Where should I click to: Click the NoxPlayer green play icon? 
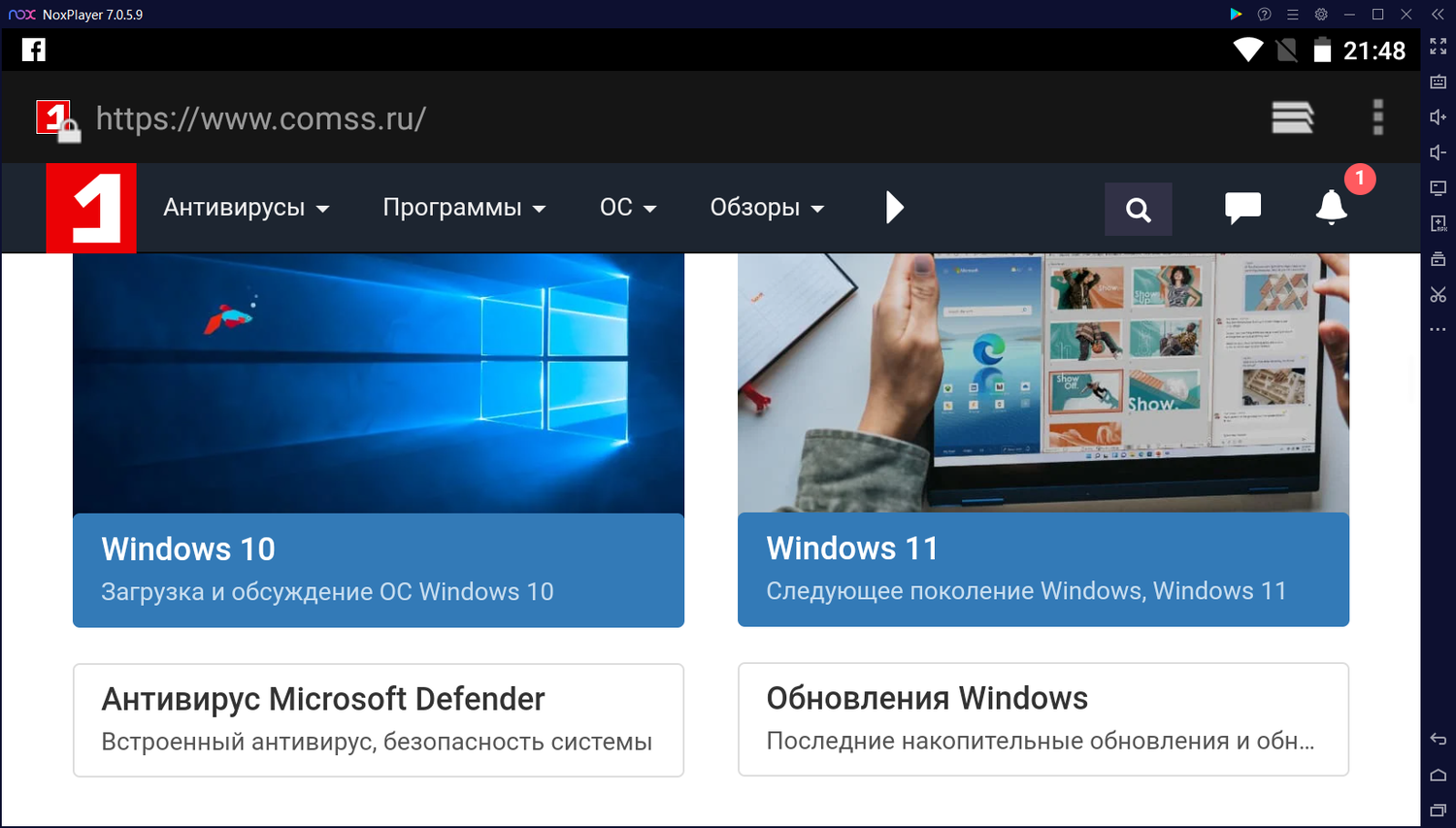click(x=1236, y=15)
